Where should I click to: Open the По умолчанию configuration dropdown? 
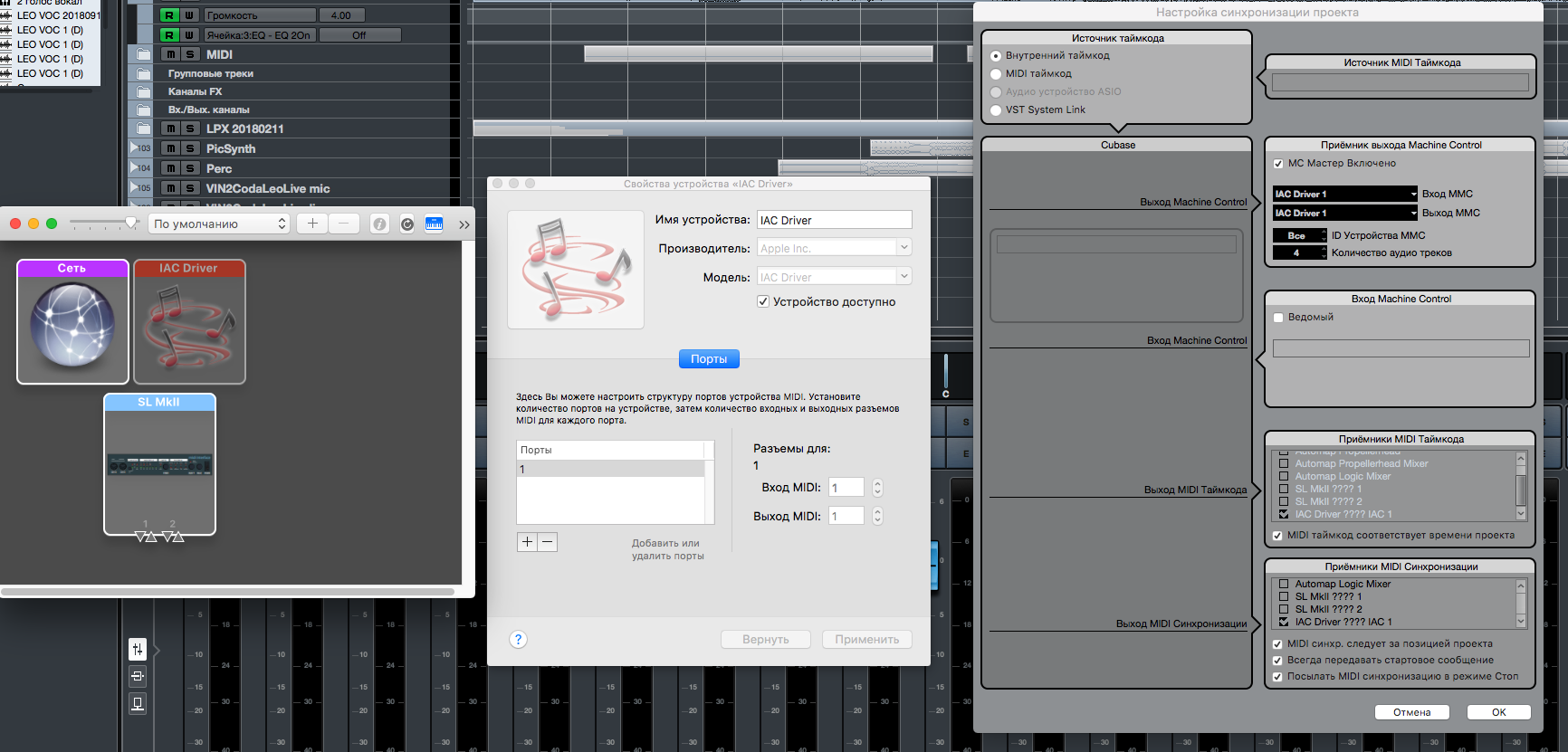219,224
